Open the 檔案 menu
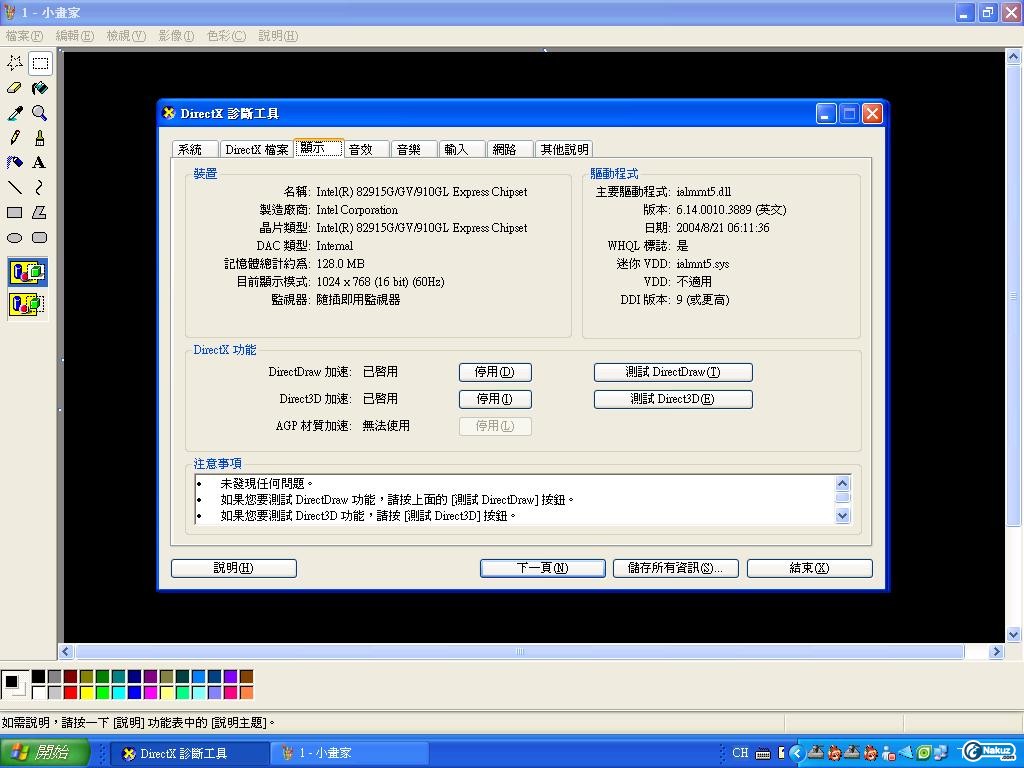 pyautogui.click(x=24, y=36)
